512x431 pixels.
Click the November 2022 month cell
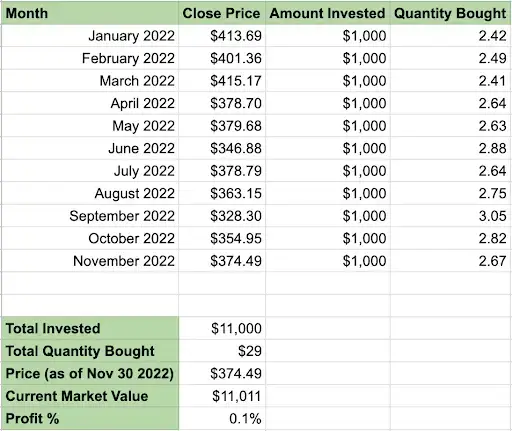[90, 261]
